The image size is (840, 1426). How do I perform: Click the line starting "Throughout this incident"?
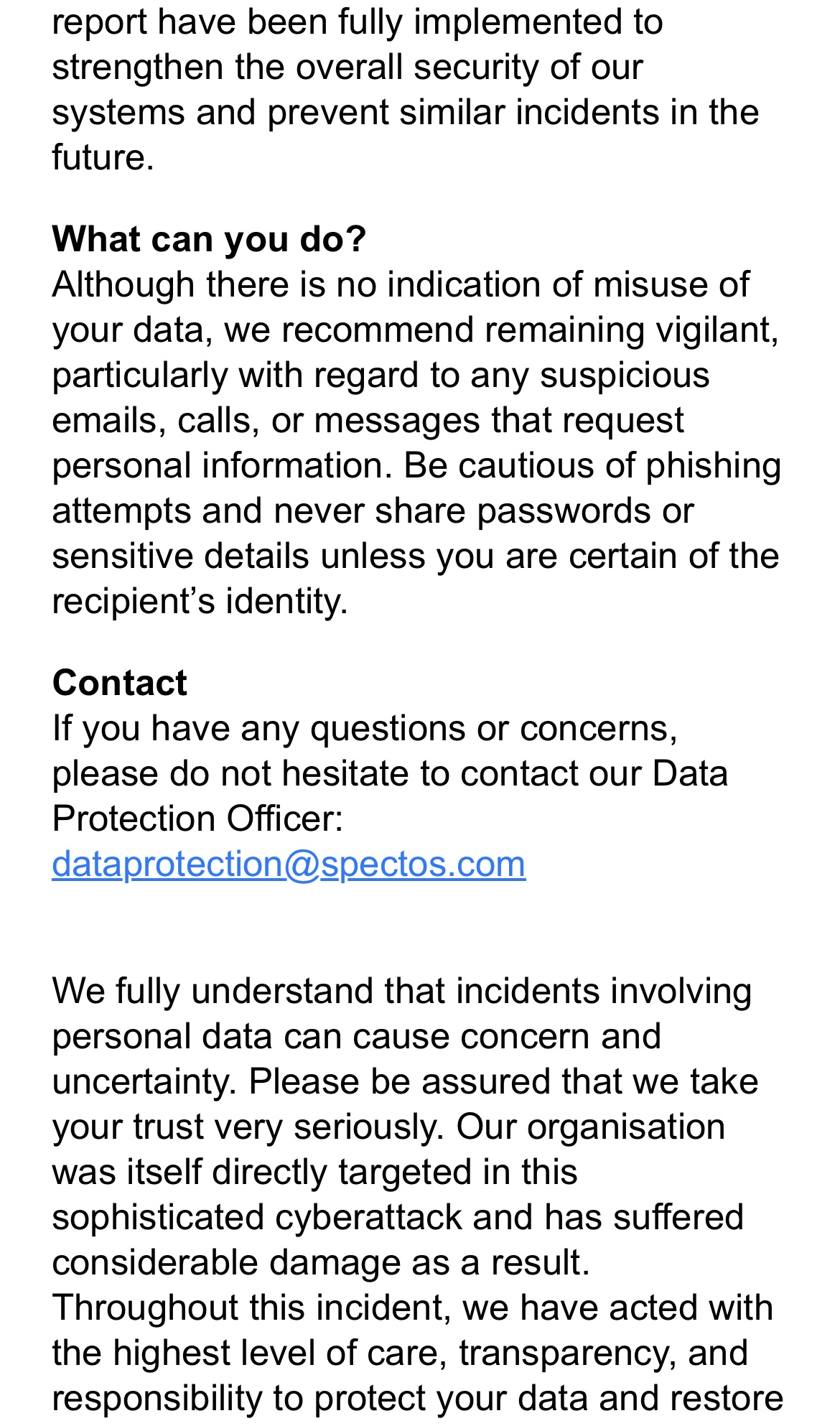[x=412, y=1308]
